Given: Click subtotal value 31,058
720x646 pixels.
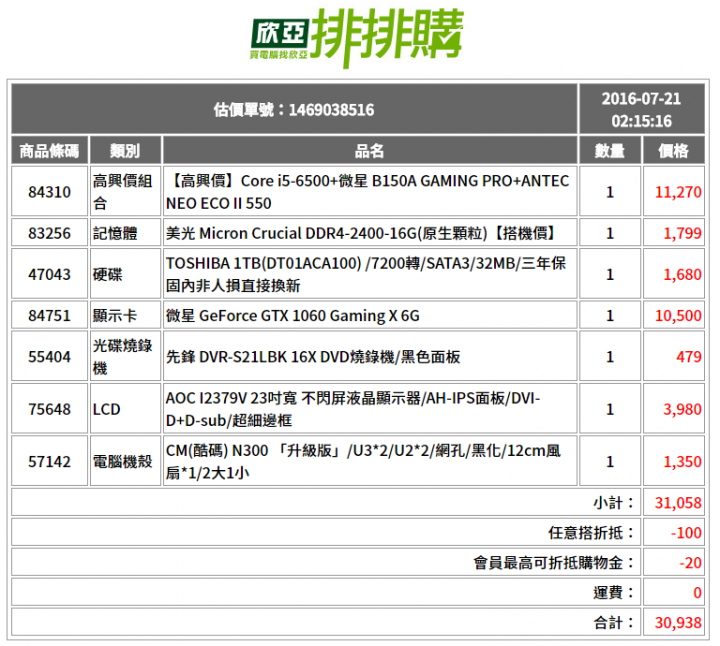Looking at the screenshot, I should click(x=678, y=502).
